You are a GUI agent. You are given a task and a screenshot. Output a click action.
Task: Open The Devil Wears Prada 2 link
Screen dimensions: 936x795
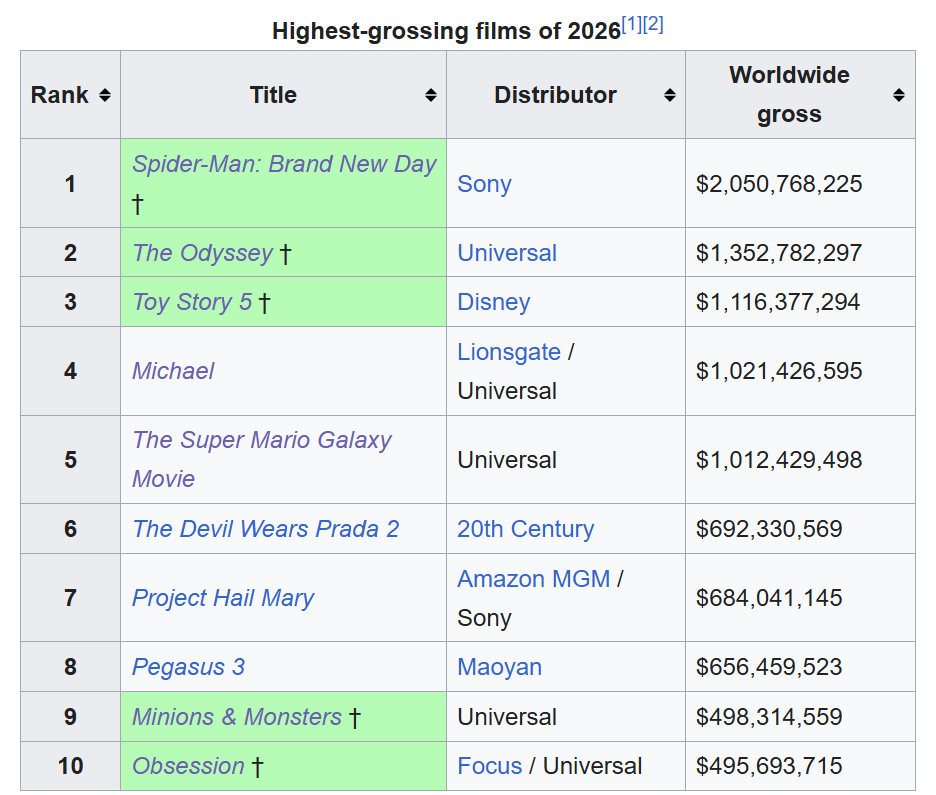[x=266, y=529]
